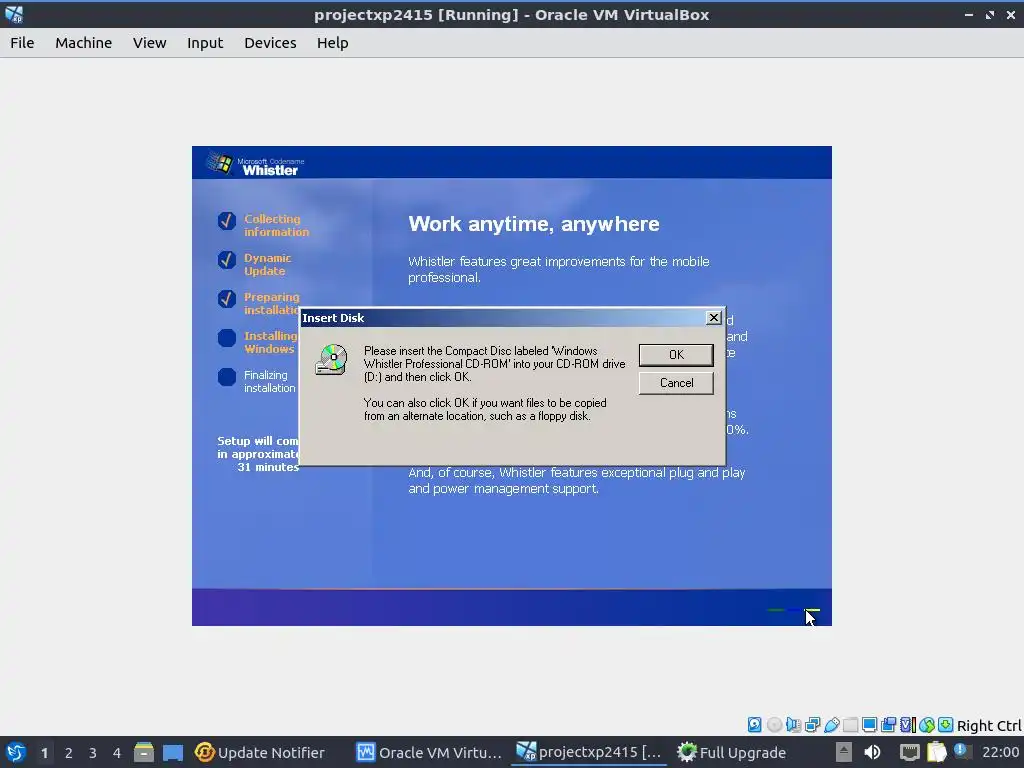Click the '31 minutes' remaining time text
The width and height of the screenshot is (1024, 768).
tap(268, 467)
